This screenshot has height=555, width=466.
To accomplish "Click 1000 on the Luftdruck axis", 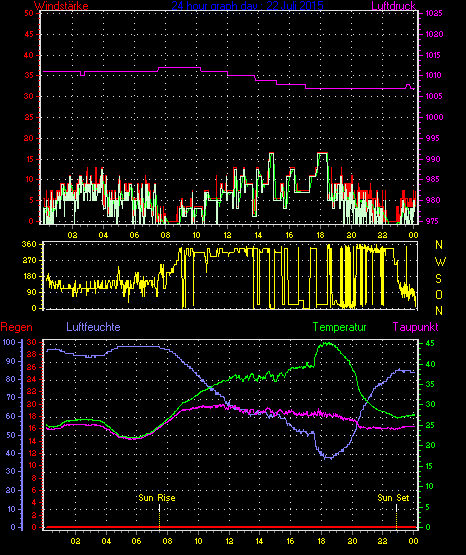I will 434,117.
